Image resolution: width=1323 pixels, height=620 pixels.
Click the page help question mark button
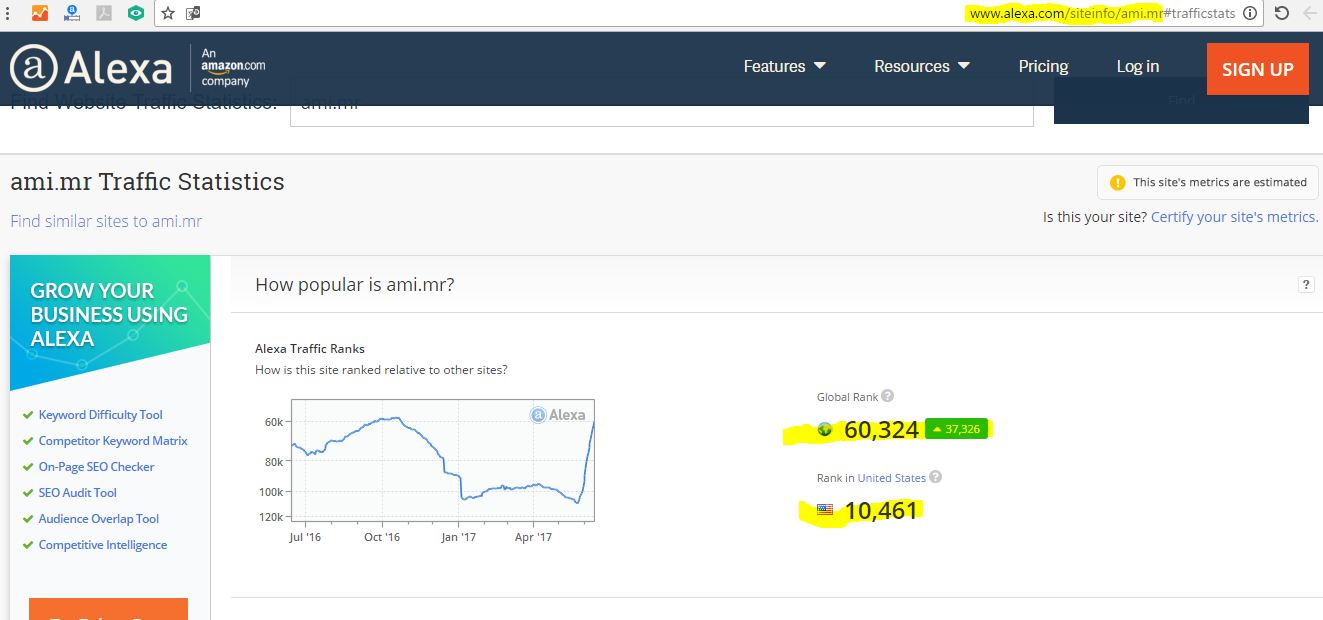coord(1306,284)
